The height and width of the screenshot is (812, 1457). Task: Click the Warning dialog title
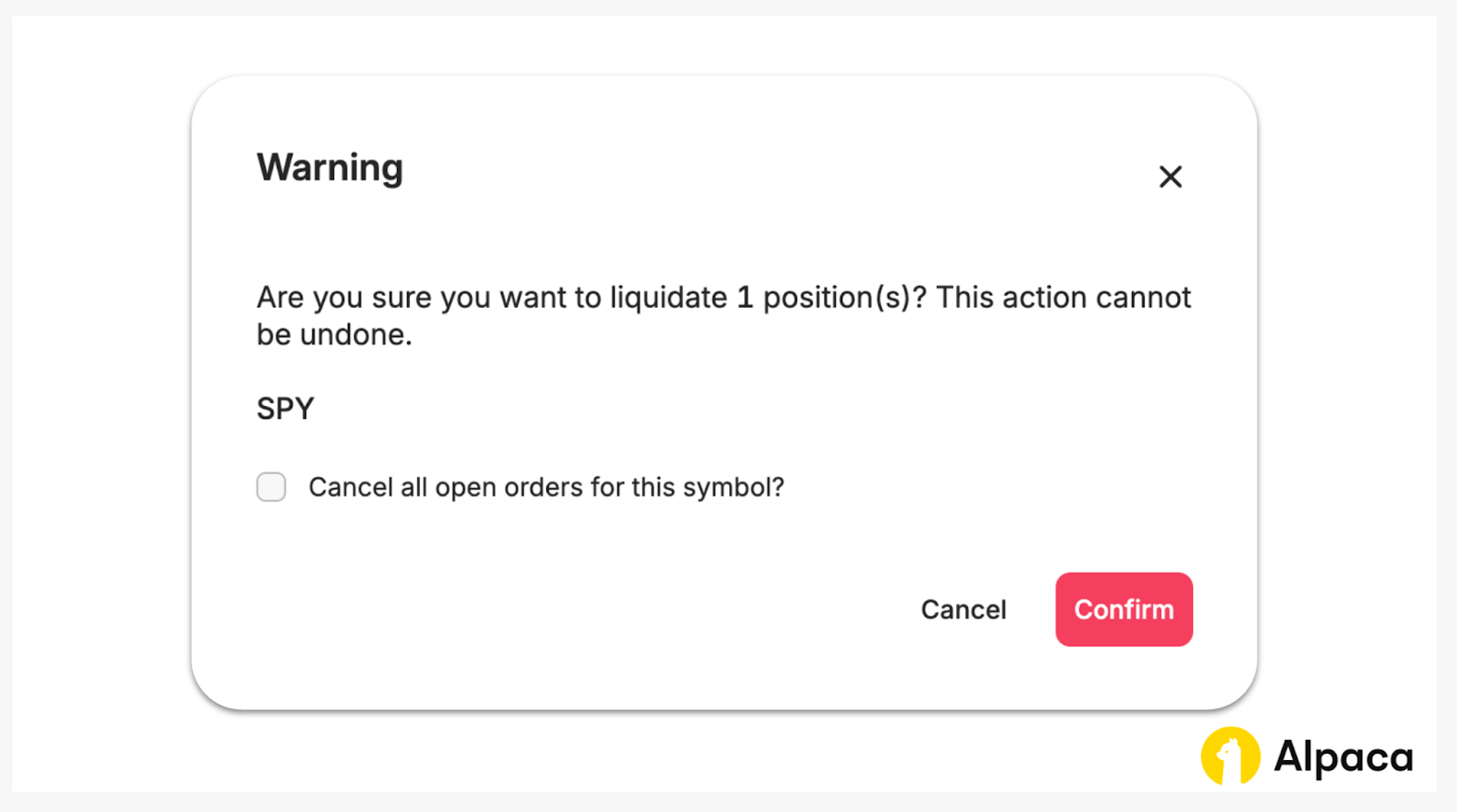[x=330, y=168]
